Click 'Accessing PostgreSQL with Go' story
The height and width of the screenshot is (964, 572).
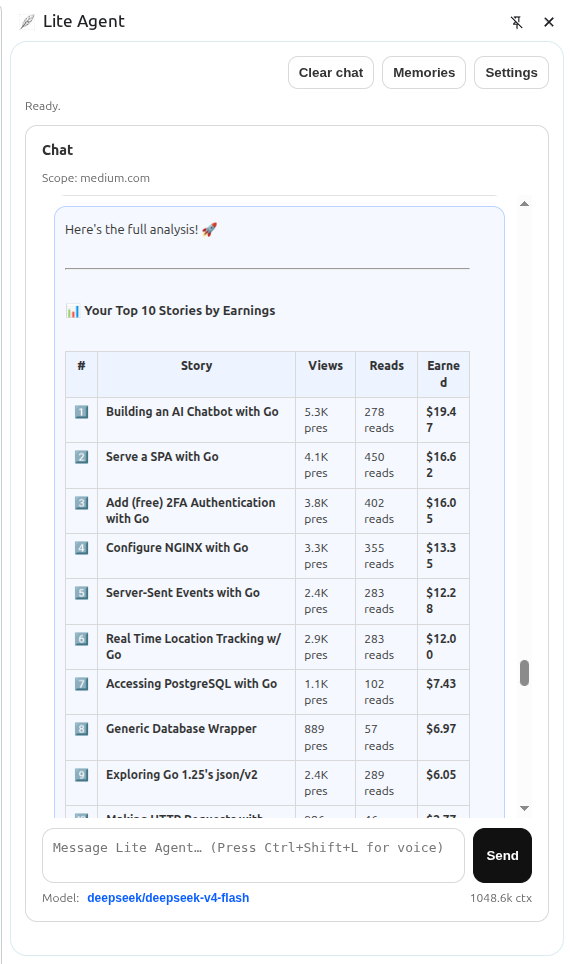coord(191,684)
